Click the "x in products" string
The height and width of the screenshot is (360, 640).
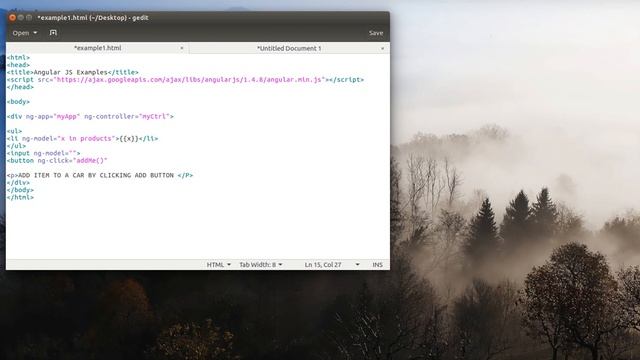coord(86,138)
